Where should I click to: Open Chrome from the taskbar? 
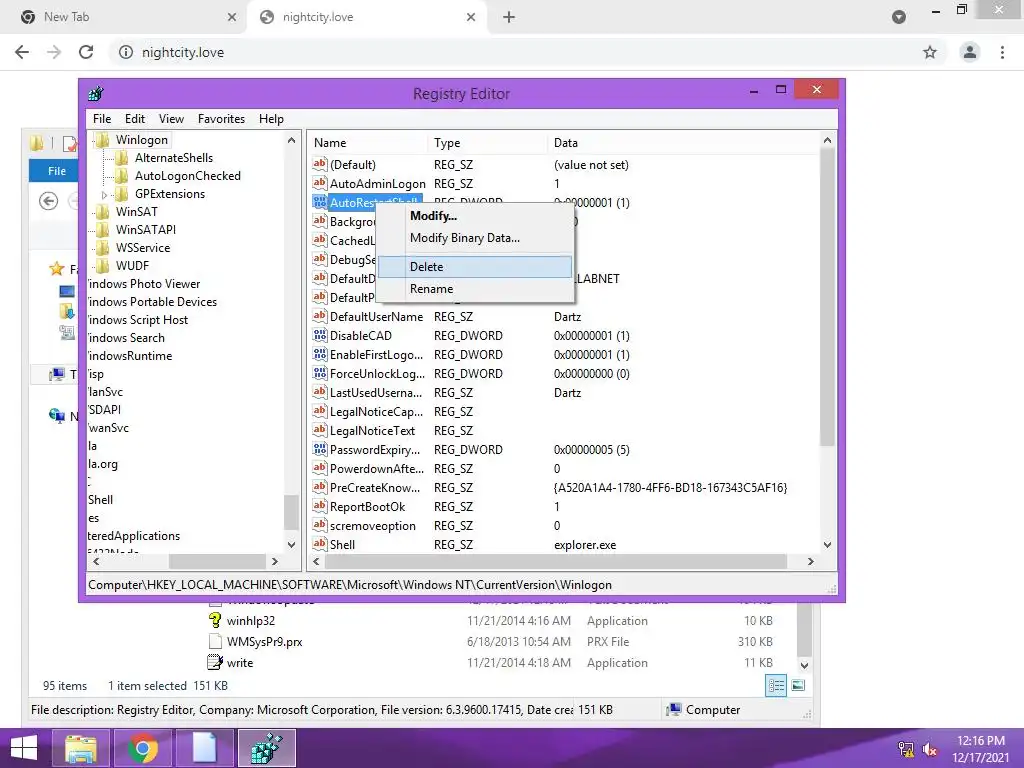pyautogui.click(x=142, y=748)
